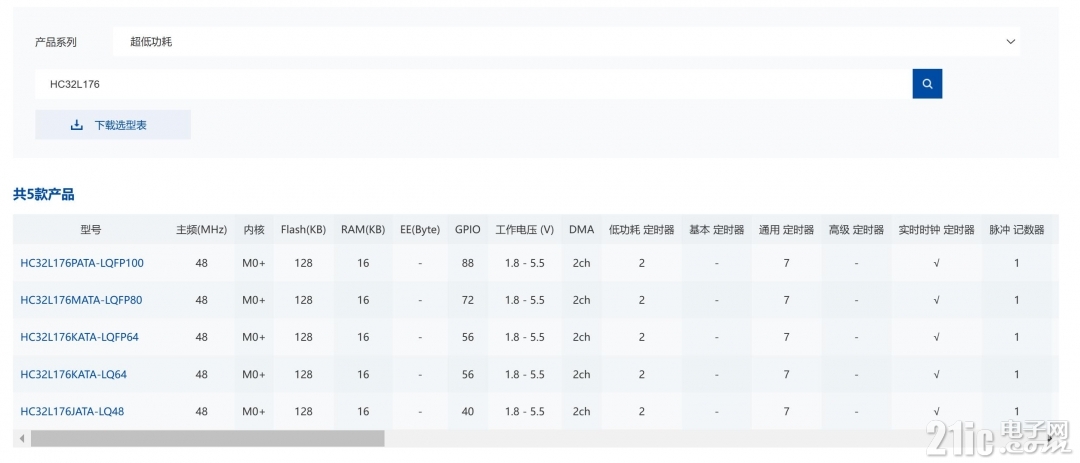
Task: Open the HC32L176PATA-LQFP100 product link
Action: [82, 263]
